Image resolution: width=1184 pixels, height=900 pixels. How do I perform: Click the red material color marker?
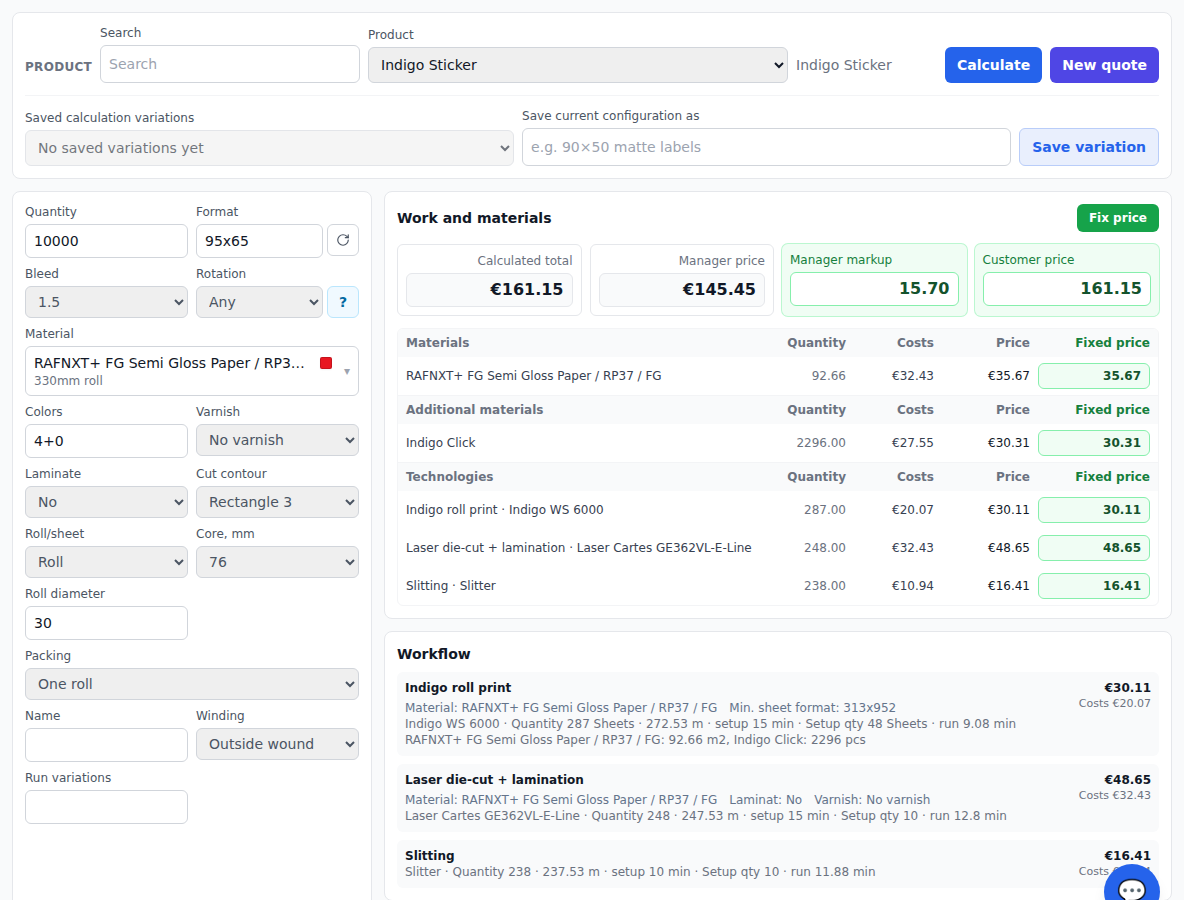click(x=326, y=363)
